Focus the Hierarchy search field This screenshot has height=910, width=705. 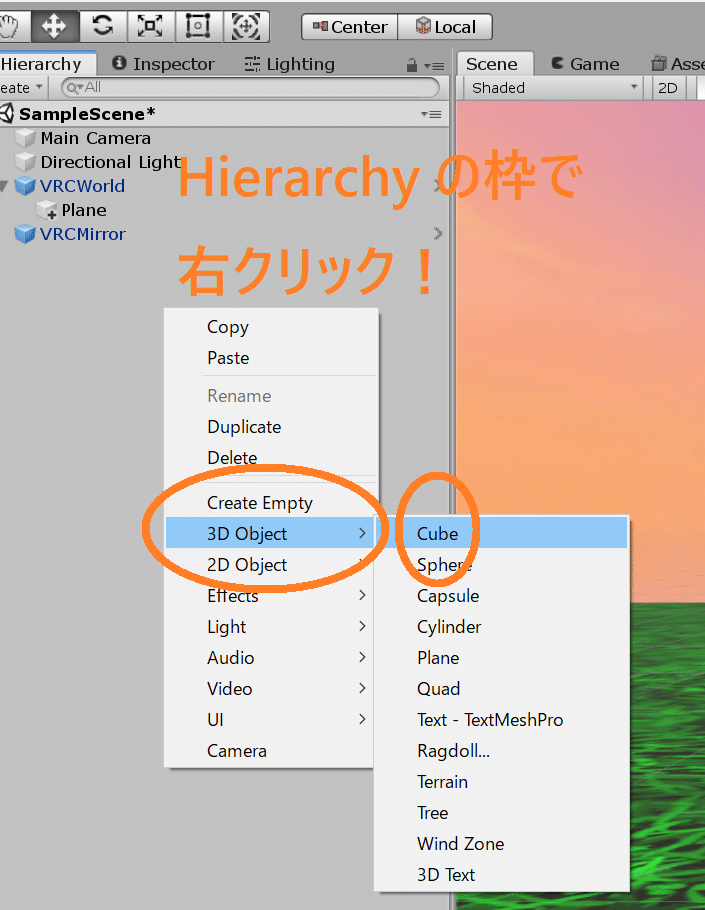pos(250,88)
